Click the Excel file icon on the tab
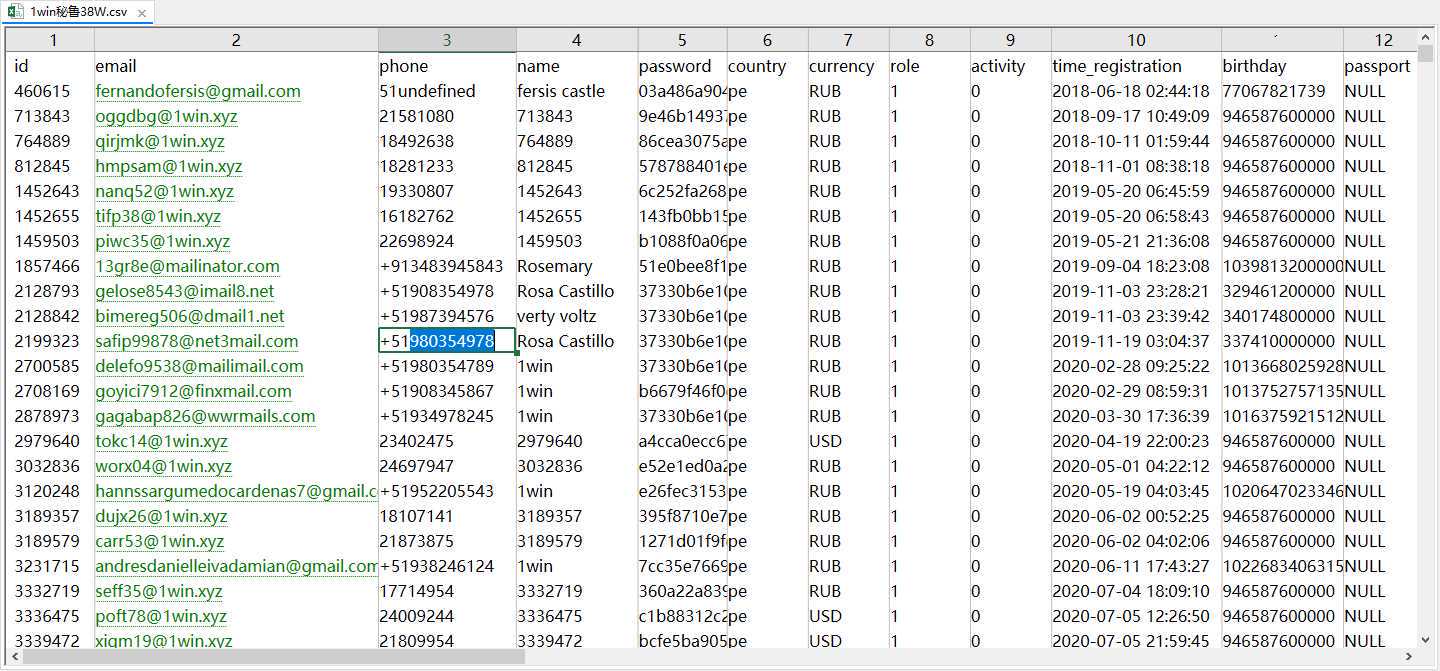 17,13
